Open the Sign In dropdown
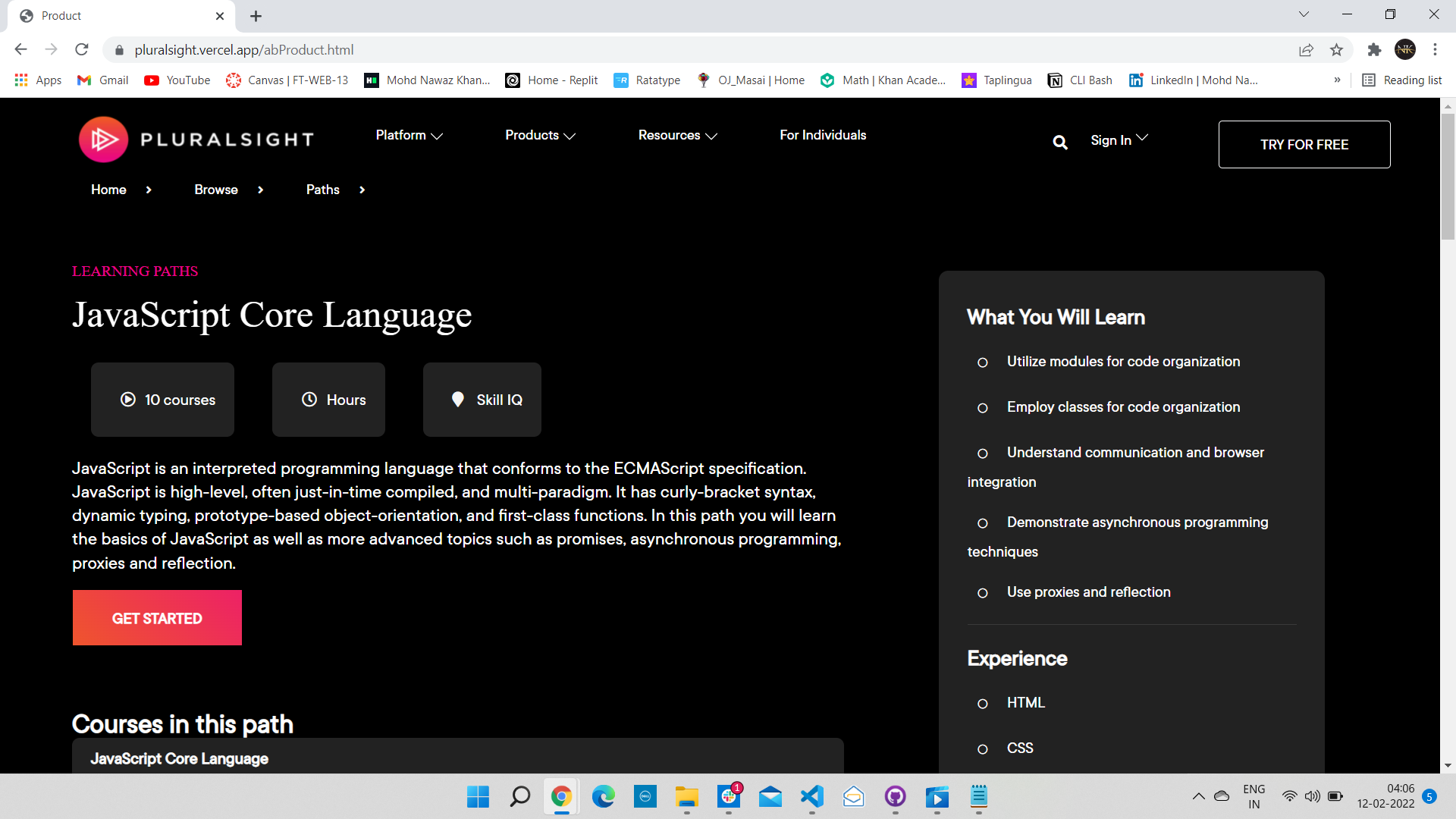This screenshot has width=1456, height=819. click(1119, 140)
